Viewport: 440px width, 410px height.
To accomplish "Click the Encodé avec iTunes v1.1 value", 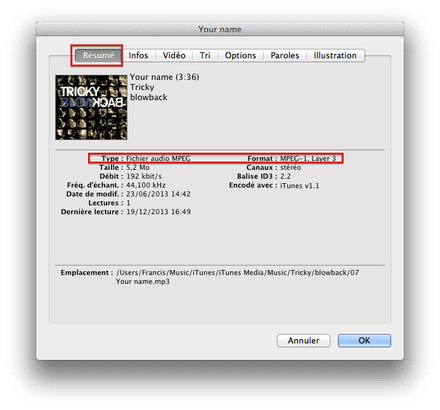I will [x=300, y=186].
